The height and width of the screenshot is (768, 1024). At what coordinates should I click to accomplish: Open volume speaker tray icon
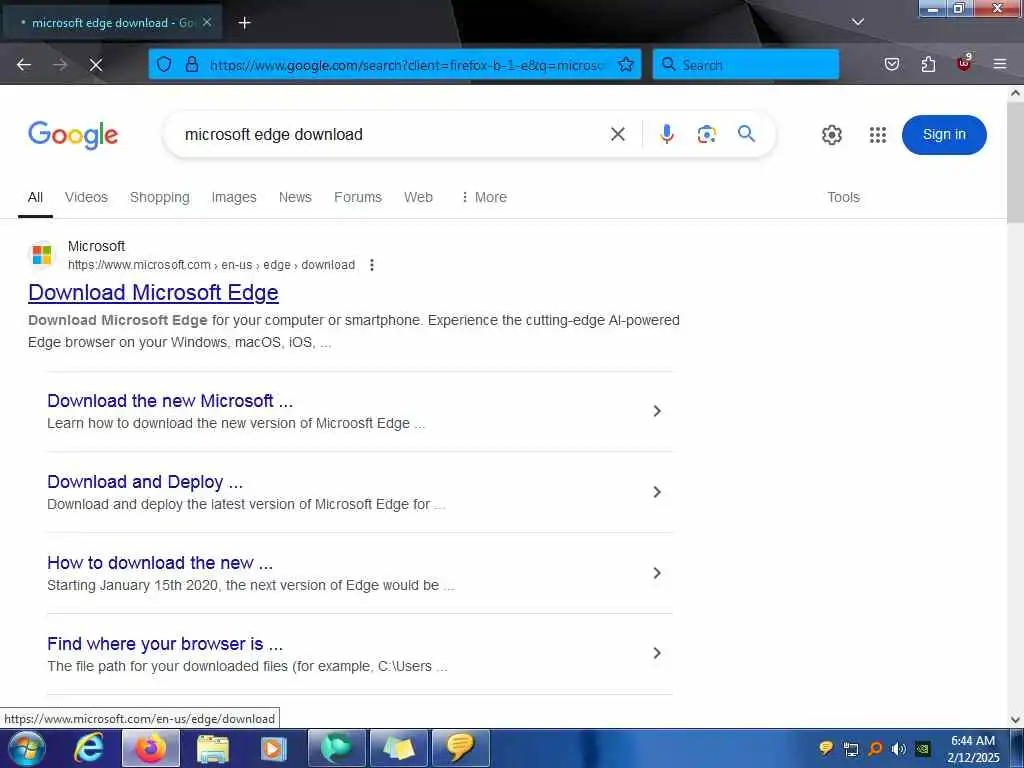click(x=899, y=749)
